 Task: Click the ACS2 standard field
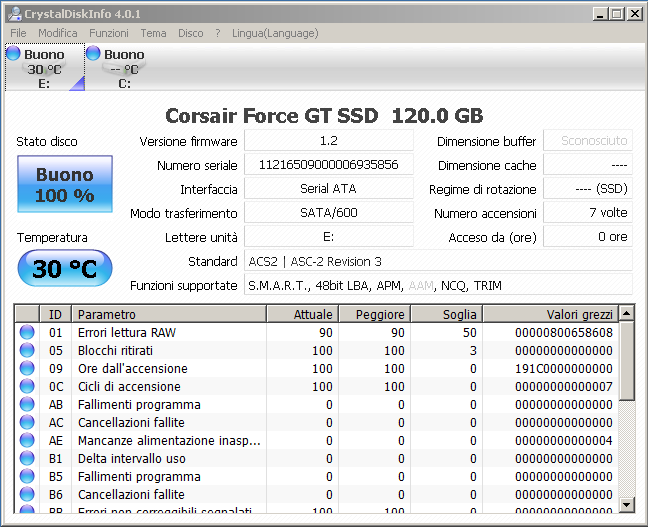438,261
